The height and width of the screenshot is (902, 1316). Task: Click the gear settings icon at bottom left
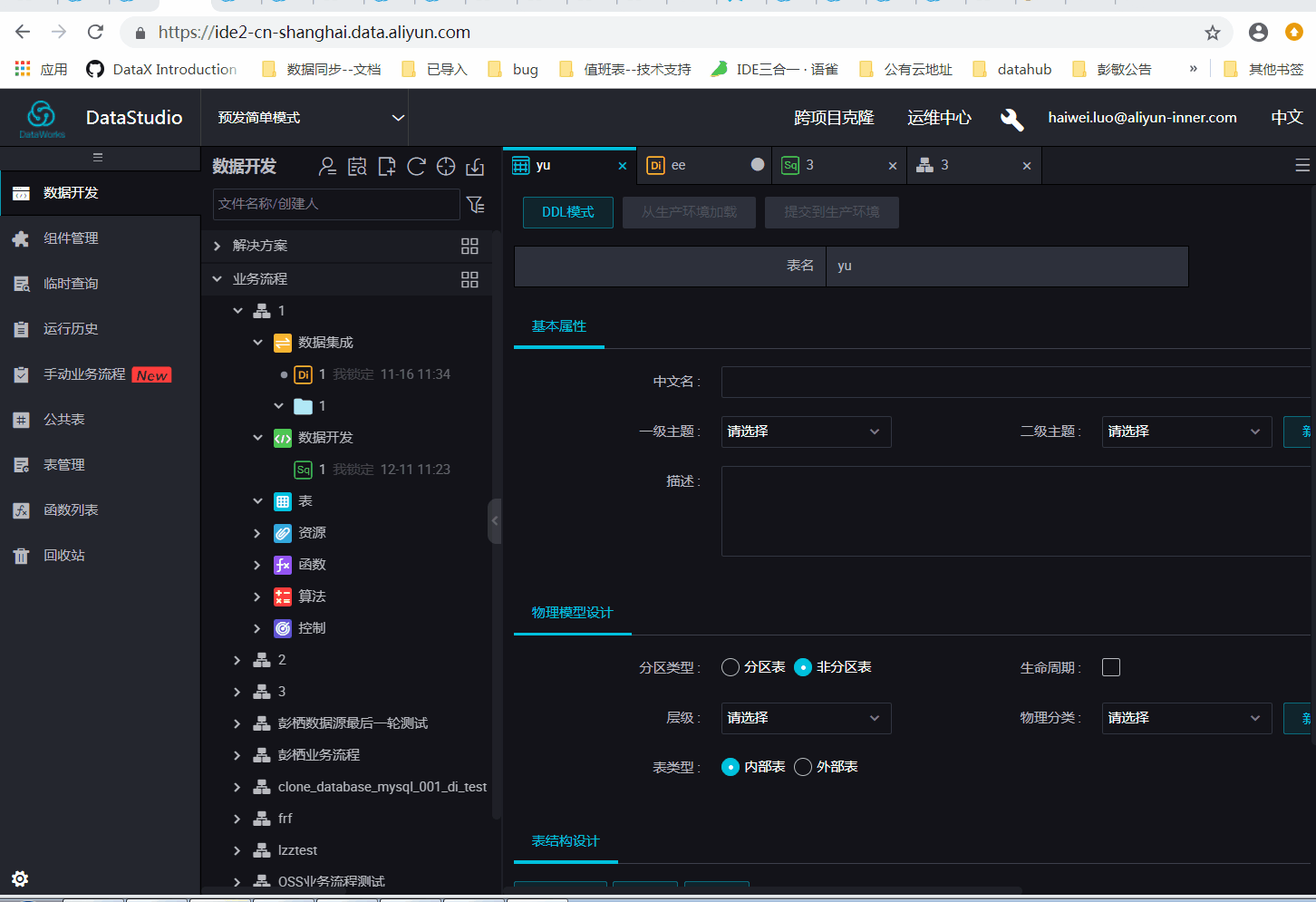pos(20,878)
